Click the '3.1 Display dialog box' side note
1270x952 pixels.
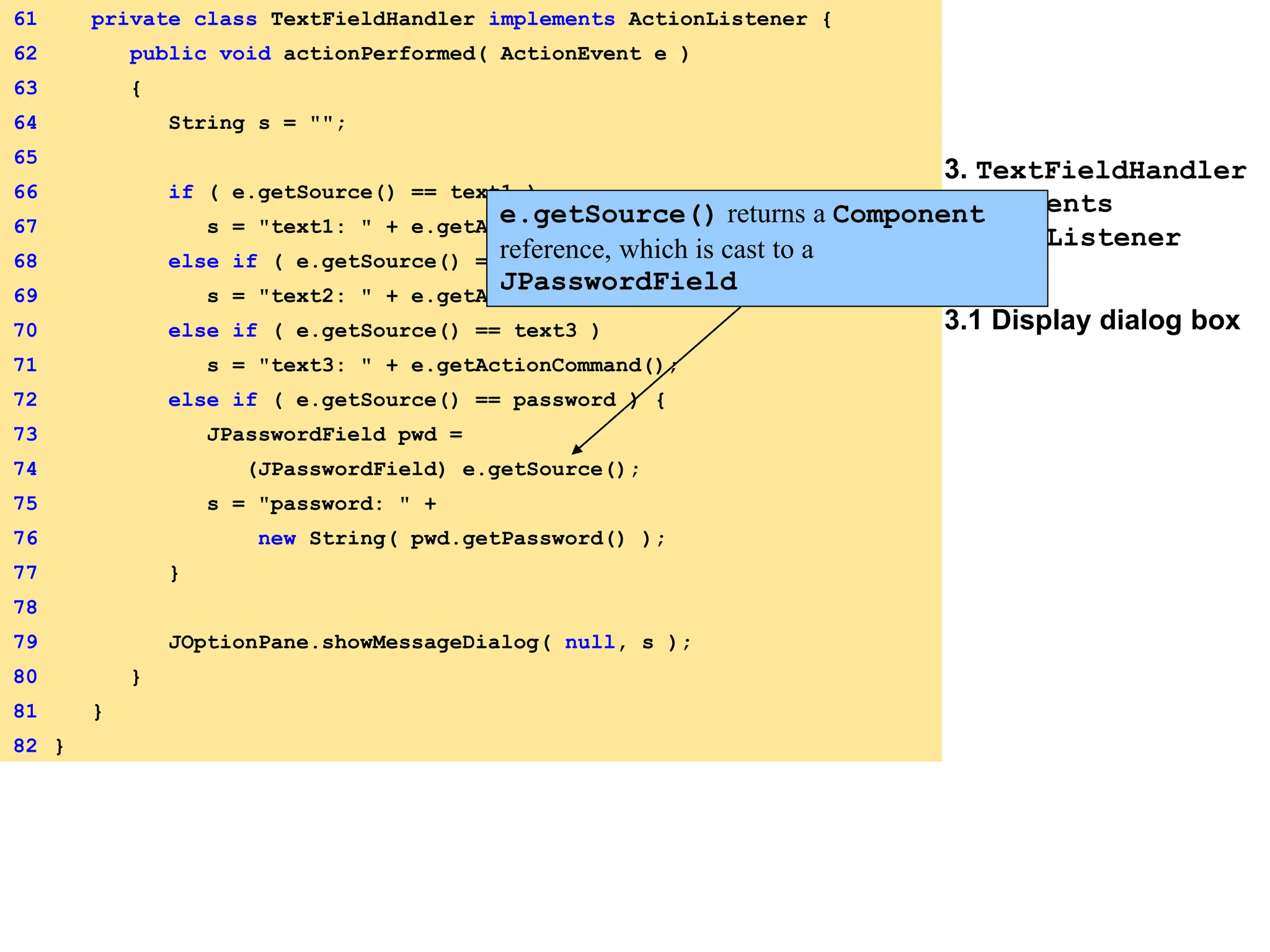(1092, 320)
